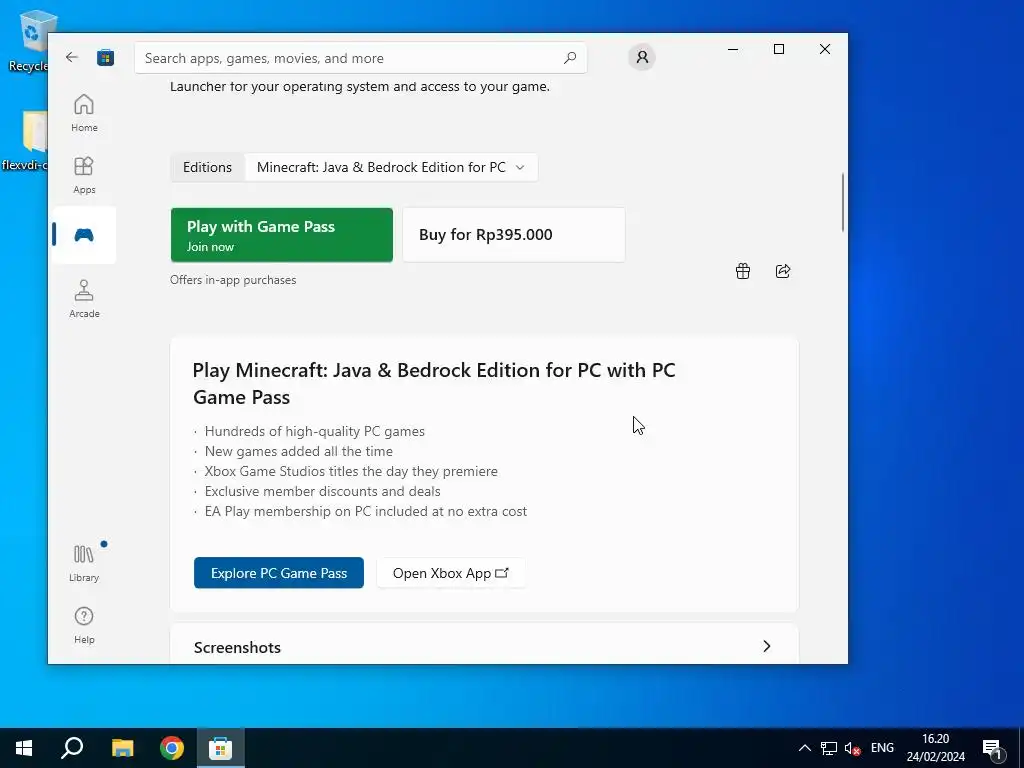
Task: Click 'Hundreds of high-quality PC games' text
Action: click(315, 431)
